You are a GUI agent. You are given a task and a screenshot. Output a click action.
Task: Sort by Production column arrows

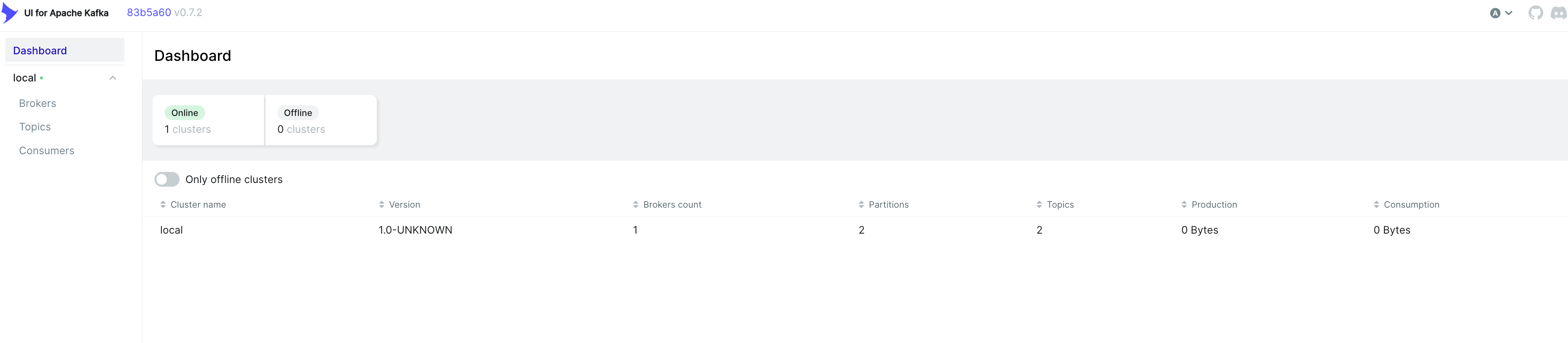coord(1184,204)
